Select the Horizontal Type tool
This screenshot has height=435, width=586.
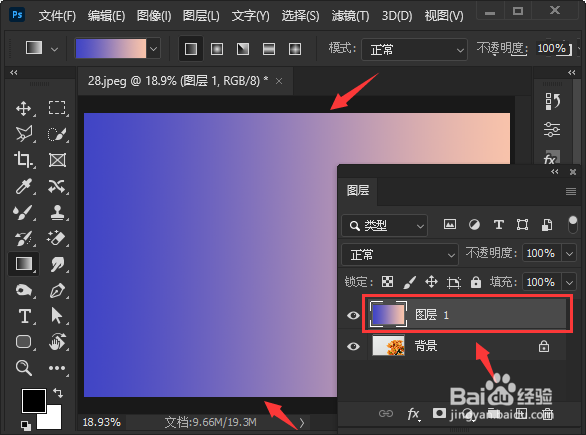pyautogui.click(x=24, y=316)
